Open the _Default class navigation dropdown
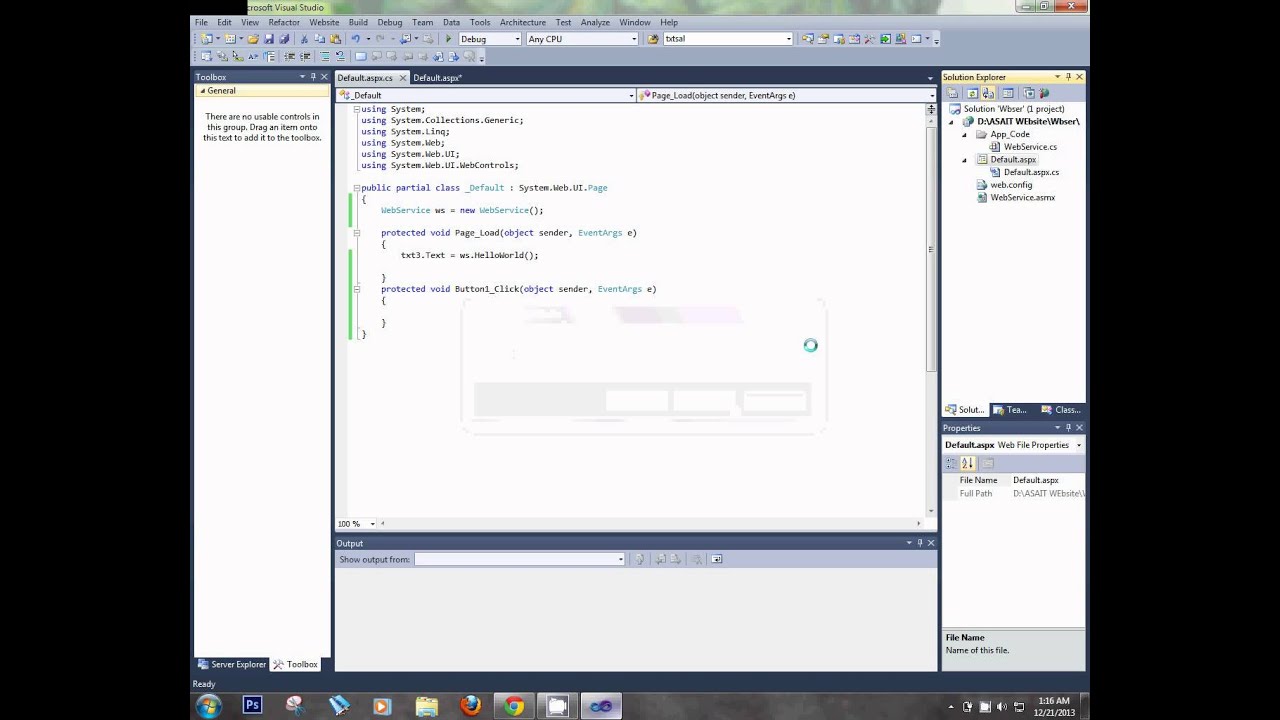 (631, 95)
